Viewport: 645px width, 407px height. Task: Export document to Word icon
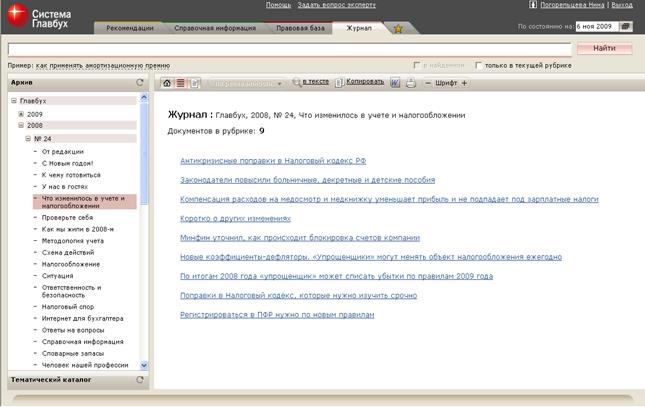395,83
